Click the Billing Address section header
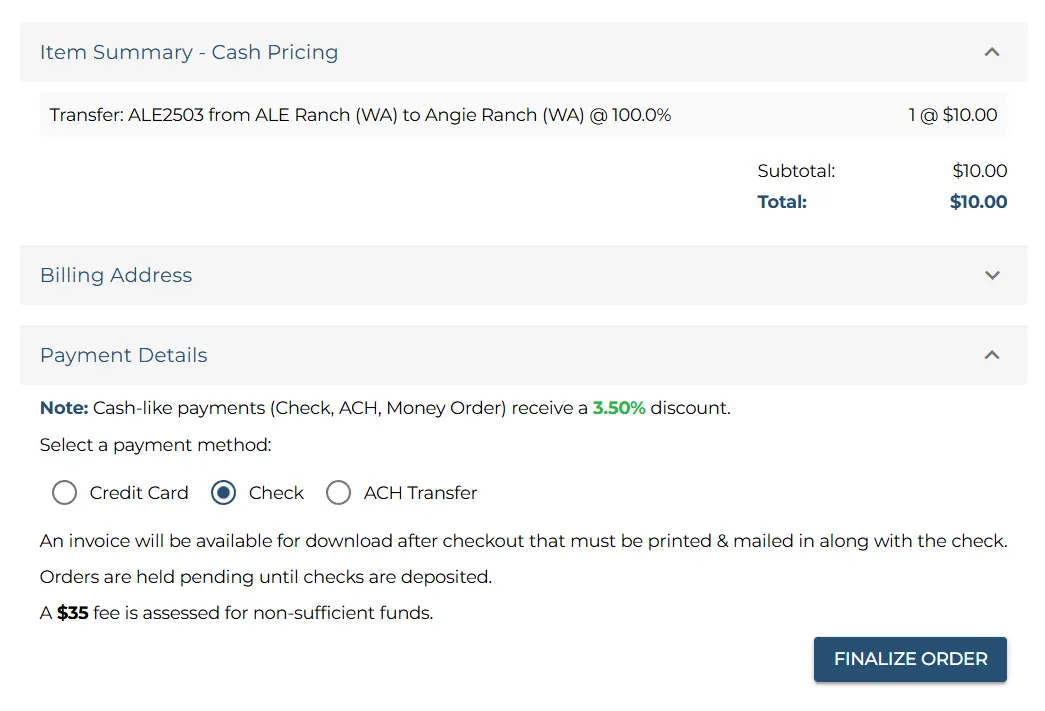The height and width of the screenshot is (711, 1045). [116, 275]
